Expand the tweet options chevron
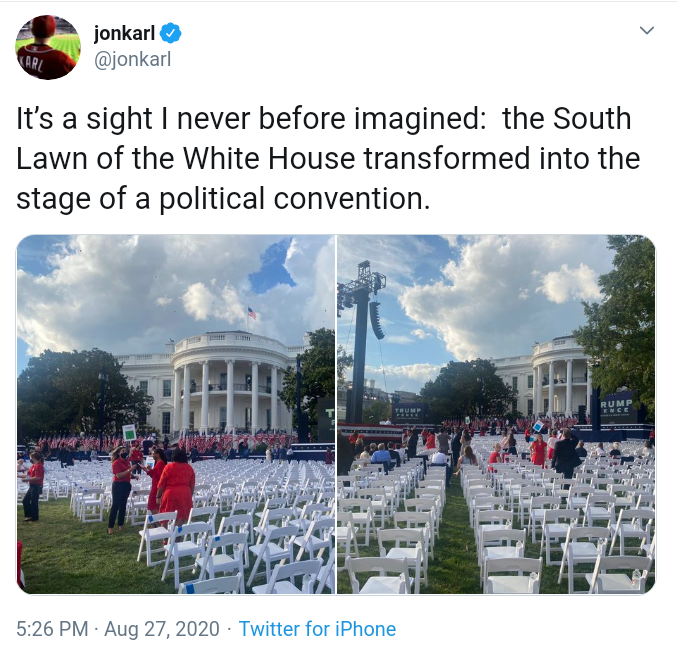 pos(646,30)
